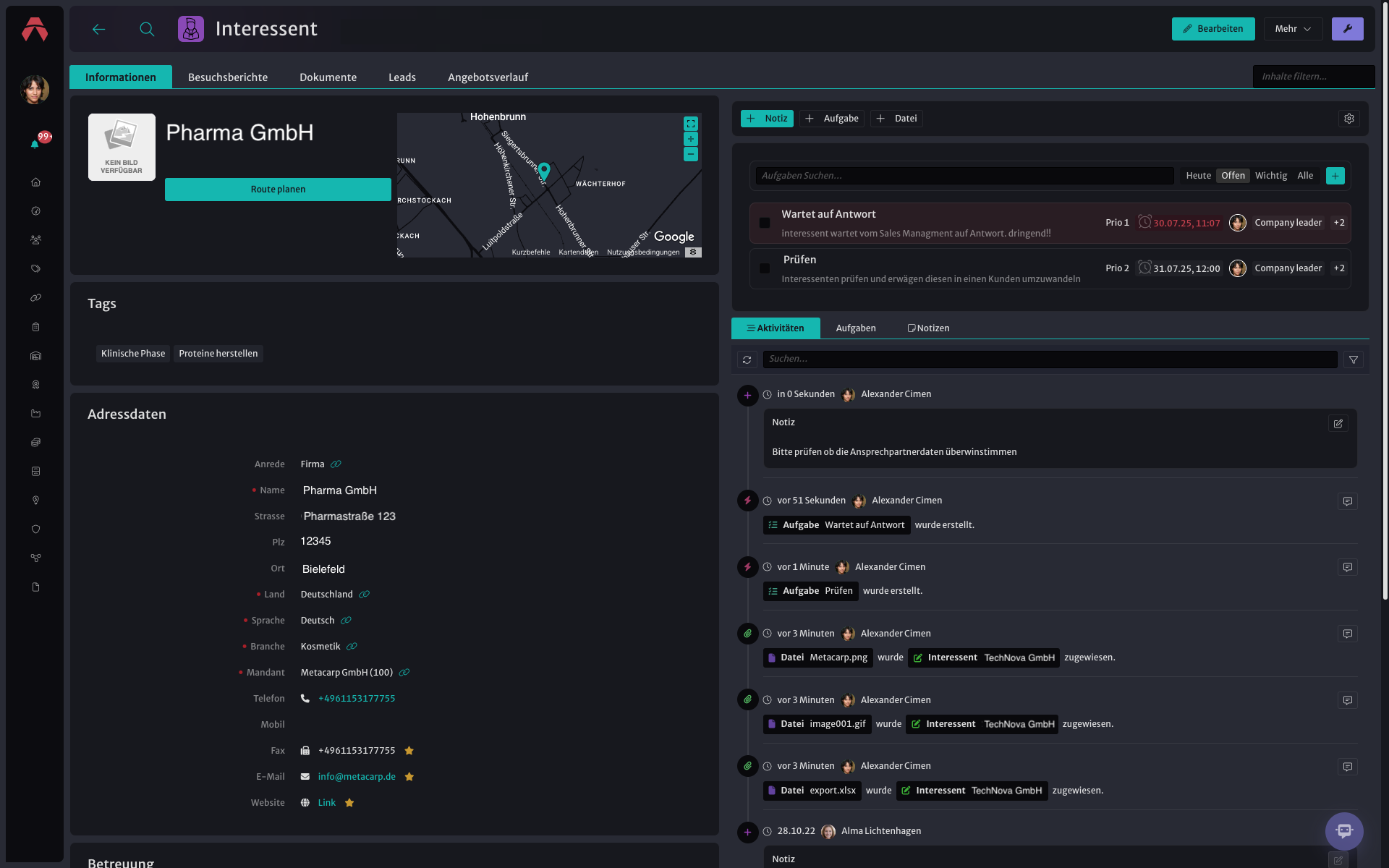Open the shield icon in sidebar
This screenshot has height=868, width=1389.
pyautogui.click(x=35, y=529)
